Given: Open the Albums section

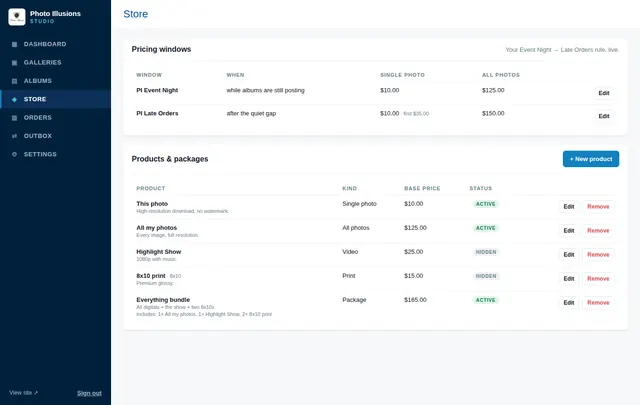Looking at the screenshot, I should coord(56,81).
